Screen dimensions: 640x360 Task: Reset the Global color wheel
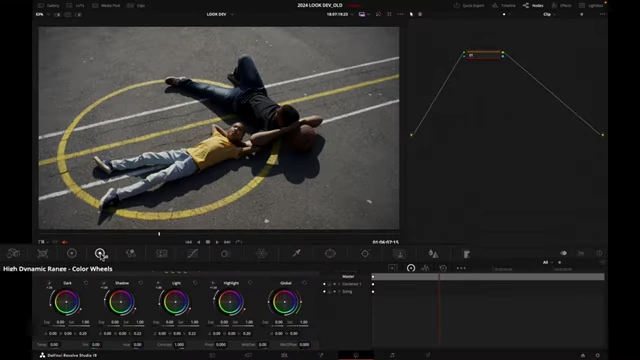[x=304, y=283]
